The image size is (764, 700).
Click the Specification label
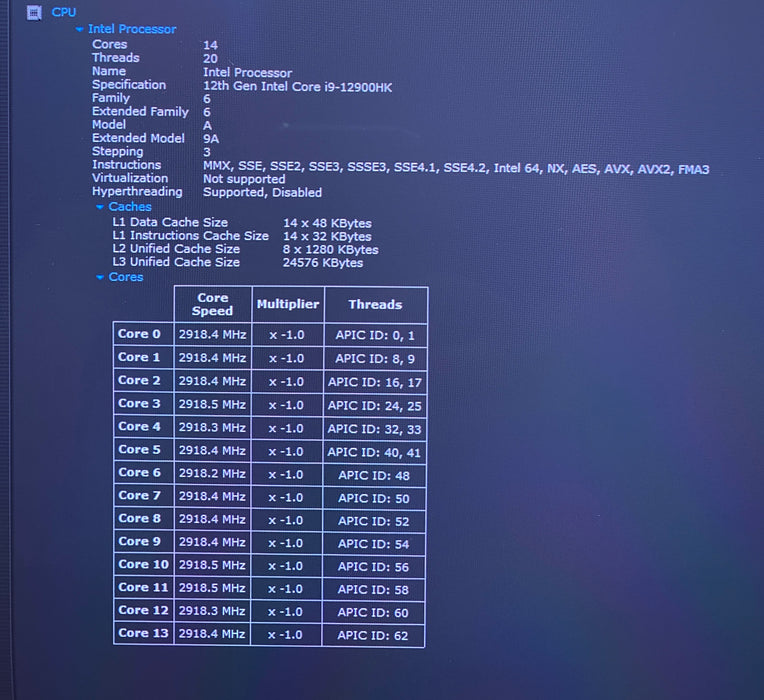click(x=129, y=85)
